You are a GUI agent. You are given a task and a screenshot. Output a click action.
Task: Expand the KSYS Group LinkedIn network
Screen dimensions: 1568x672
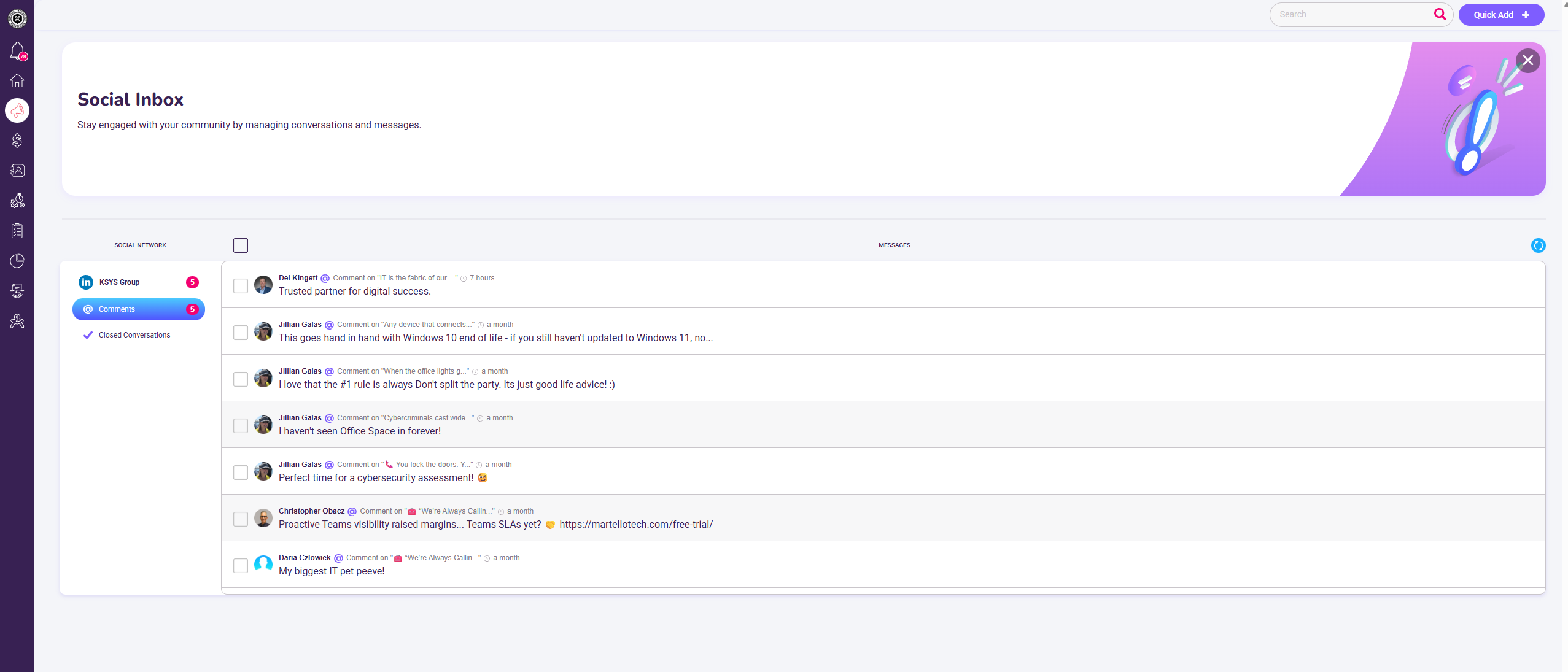tap(120, 282)
